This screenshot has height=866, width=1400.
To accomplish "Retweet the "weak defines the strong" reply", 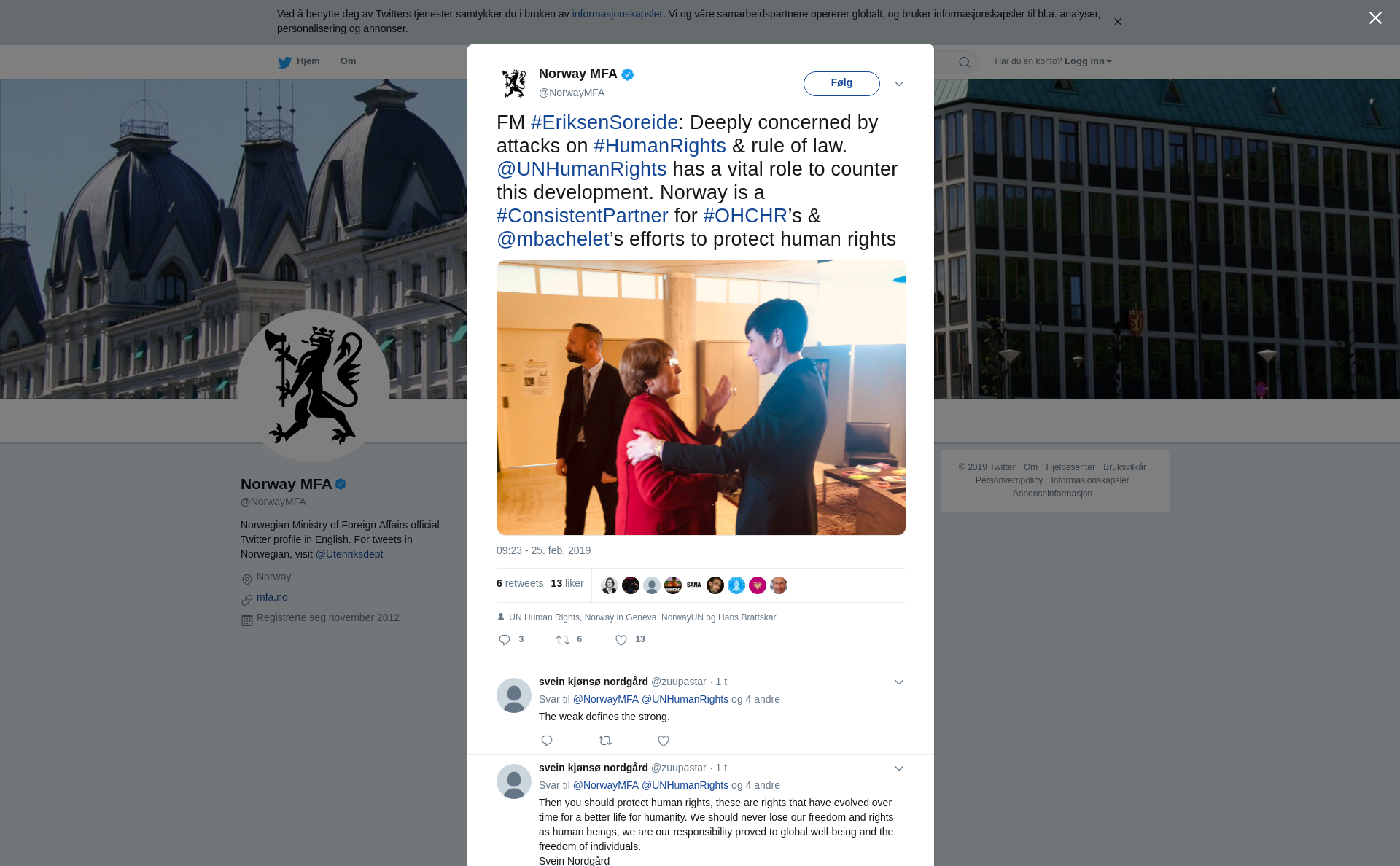I will tap(605, 741).
